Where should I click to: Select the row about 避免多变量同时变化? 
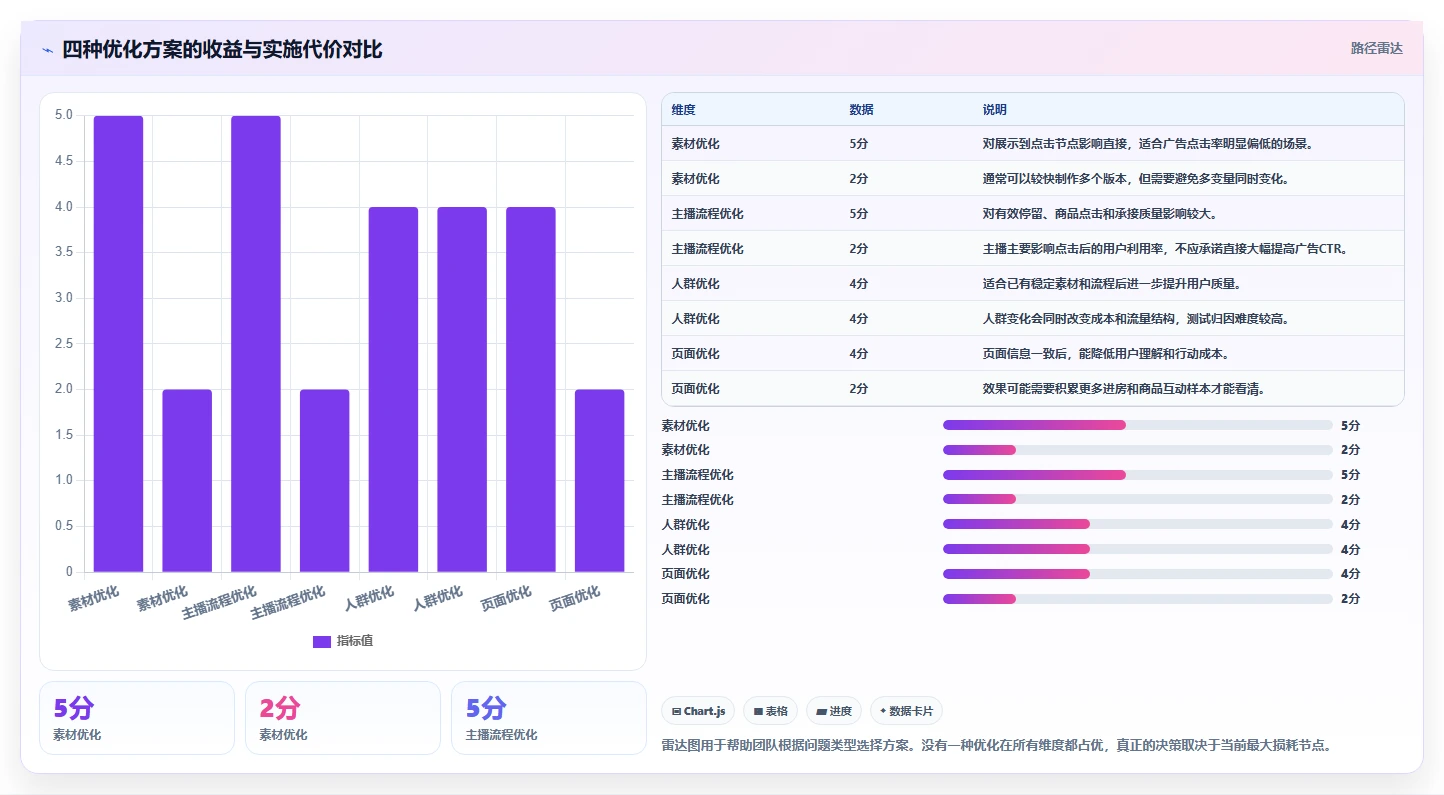(1033, 178)
